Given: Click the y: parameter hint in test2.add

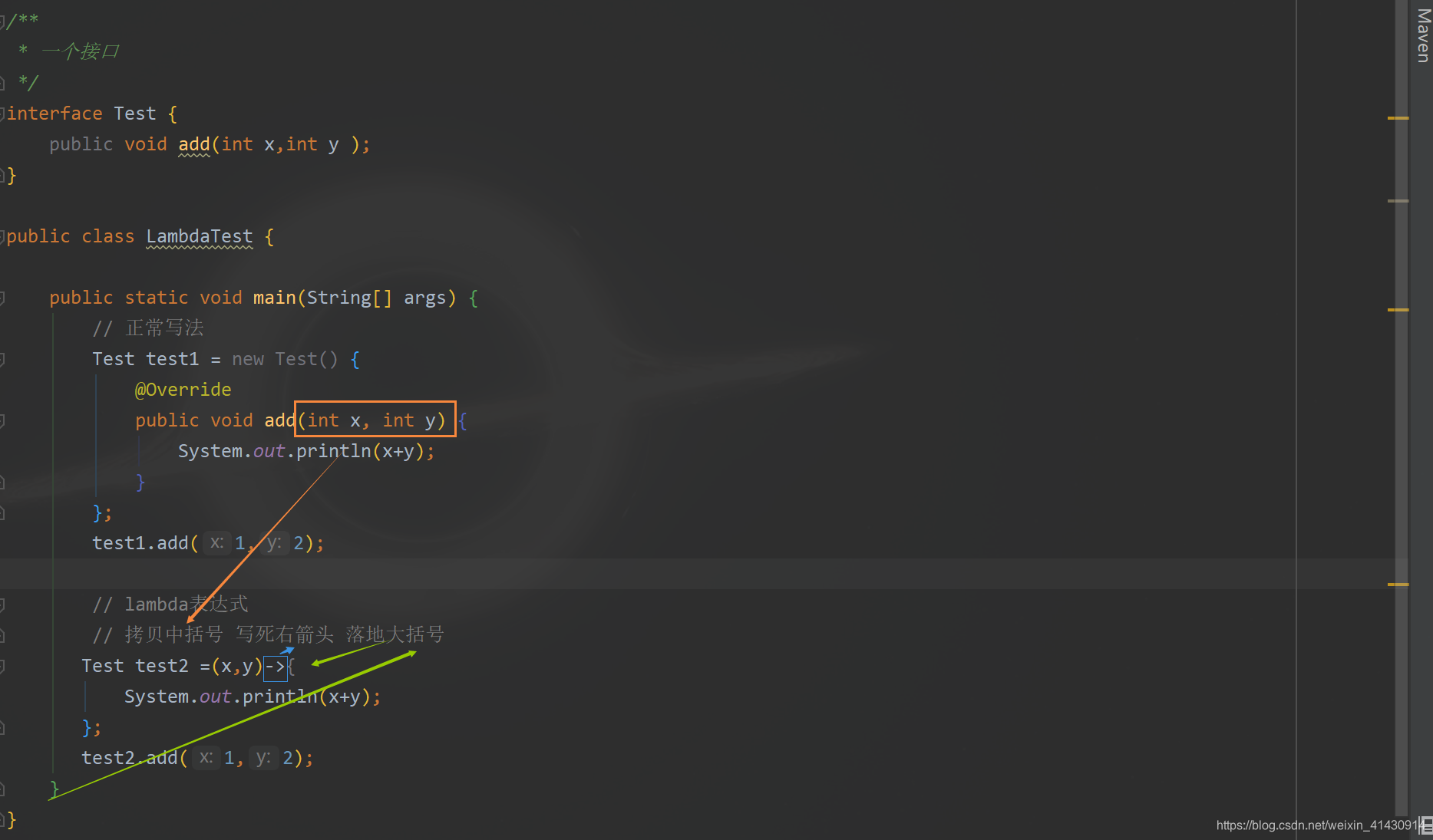Looking at the screenshot, I should (263, 757).
